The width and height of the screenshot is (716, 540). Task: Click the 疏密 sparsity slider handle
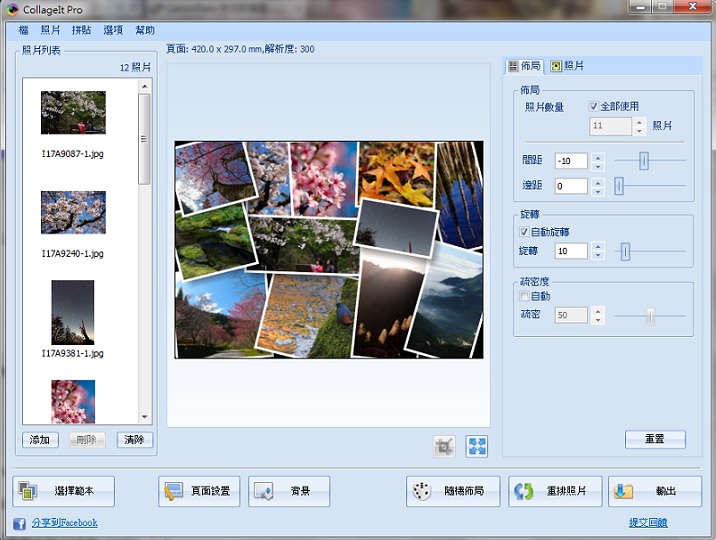(651, 316)
